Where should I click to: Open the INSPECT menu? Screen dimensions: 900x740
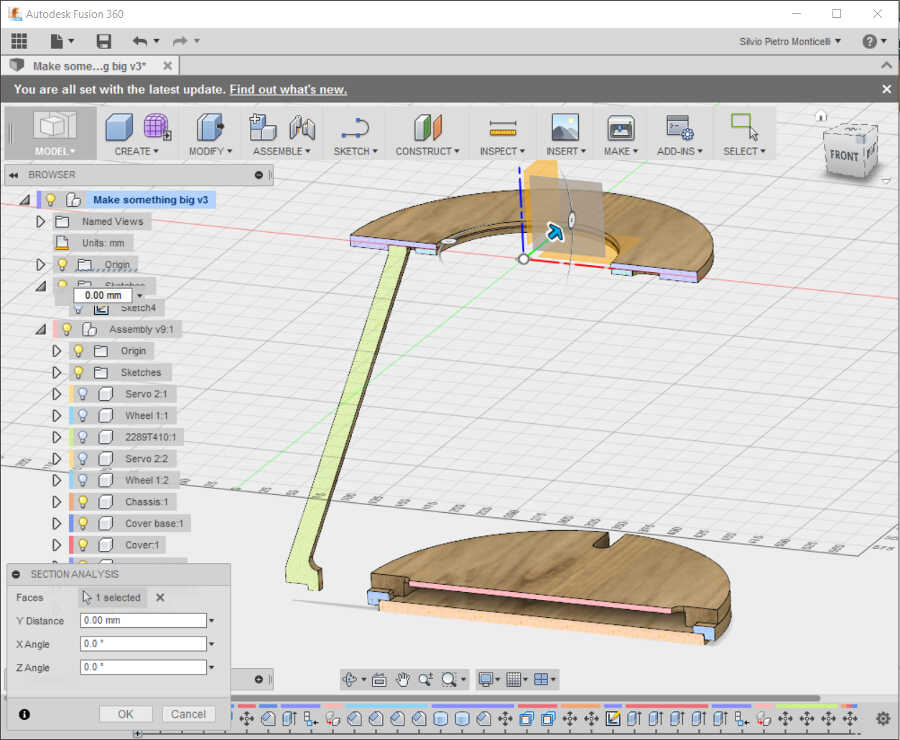[x=502, y=151]
